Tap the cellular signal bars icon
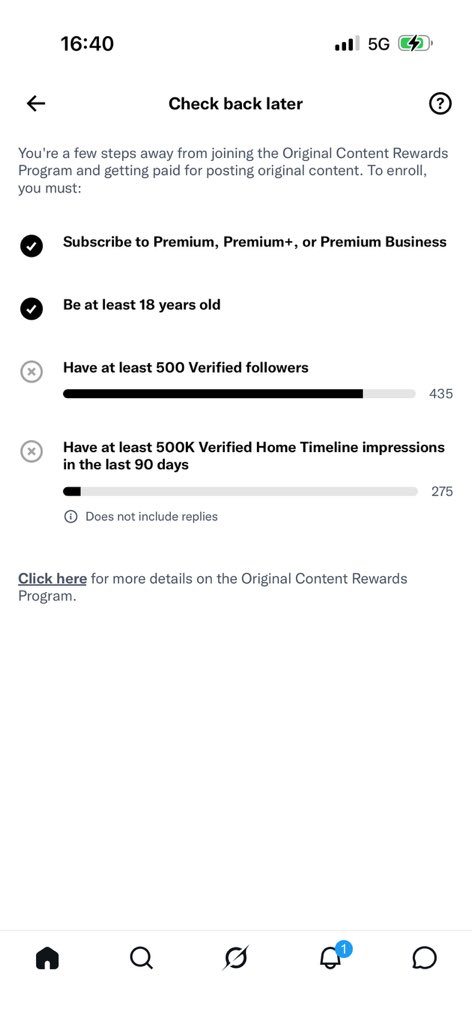472x1024 pixels. (347, 44)
